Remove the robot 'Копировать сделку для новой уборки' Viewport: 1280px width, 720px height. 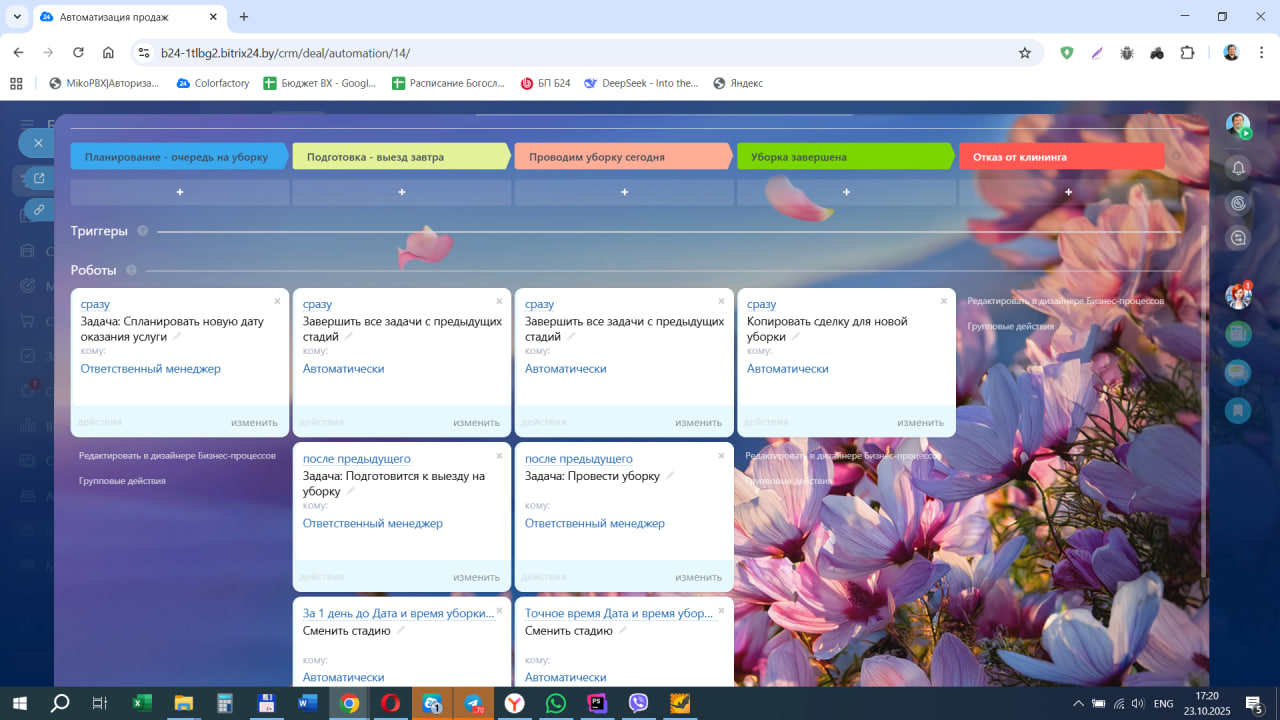point(944,301)
